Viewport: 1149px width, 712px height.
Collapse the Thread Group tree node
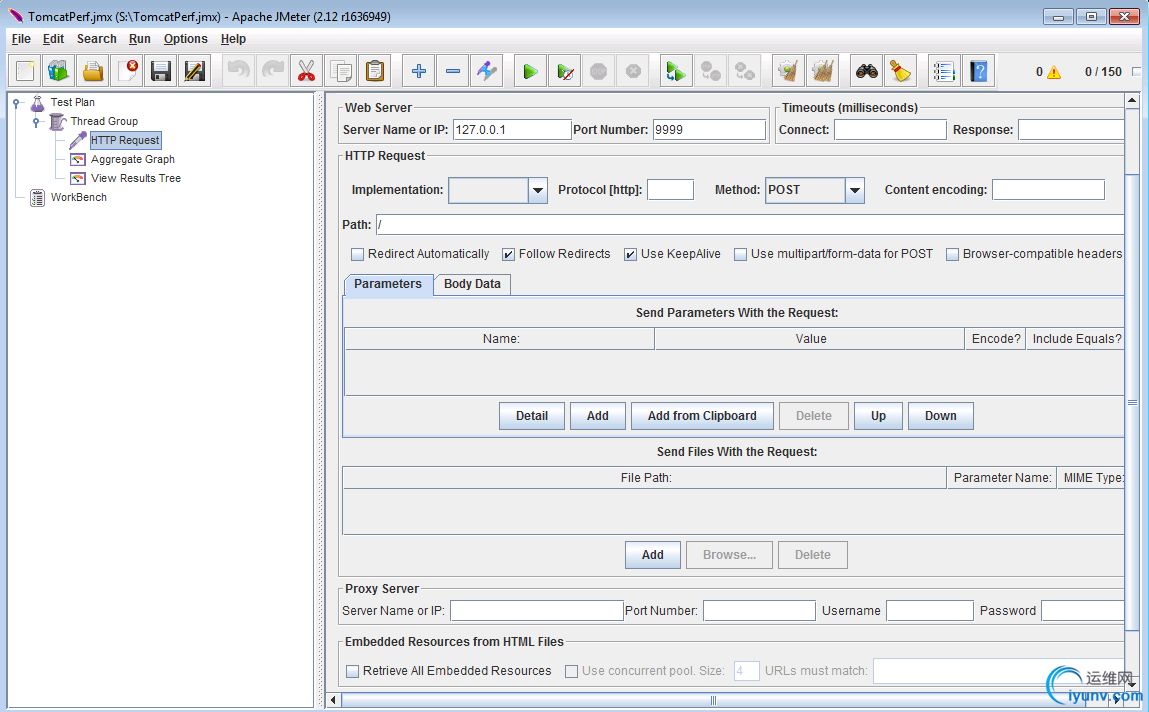pyautogui.click(x=36, y=122)
